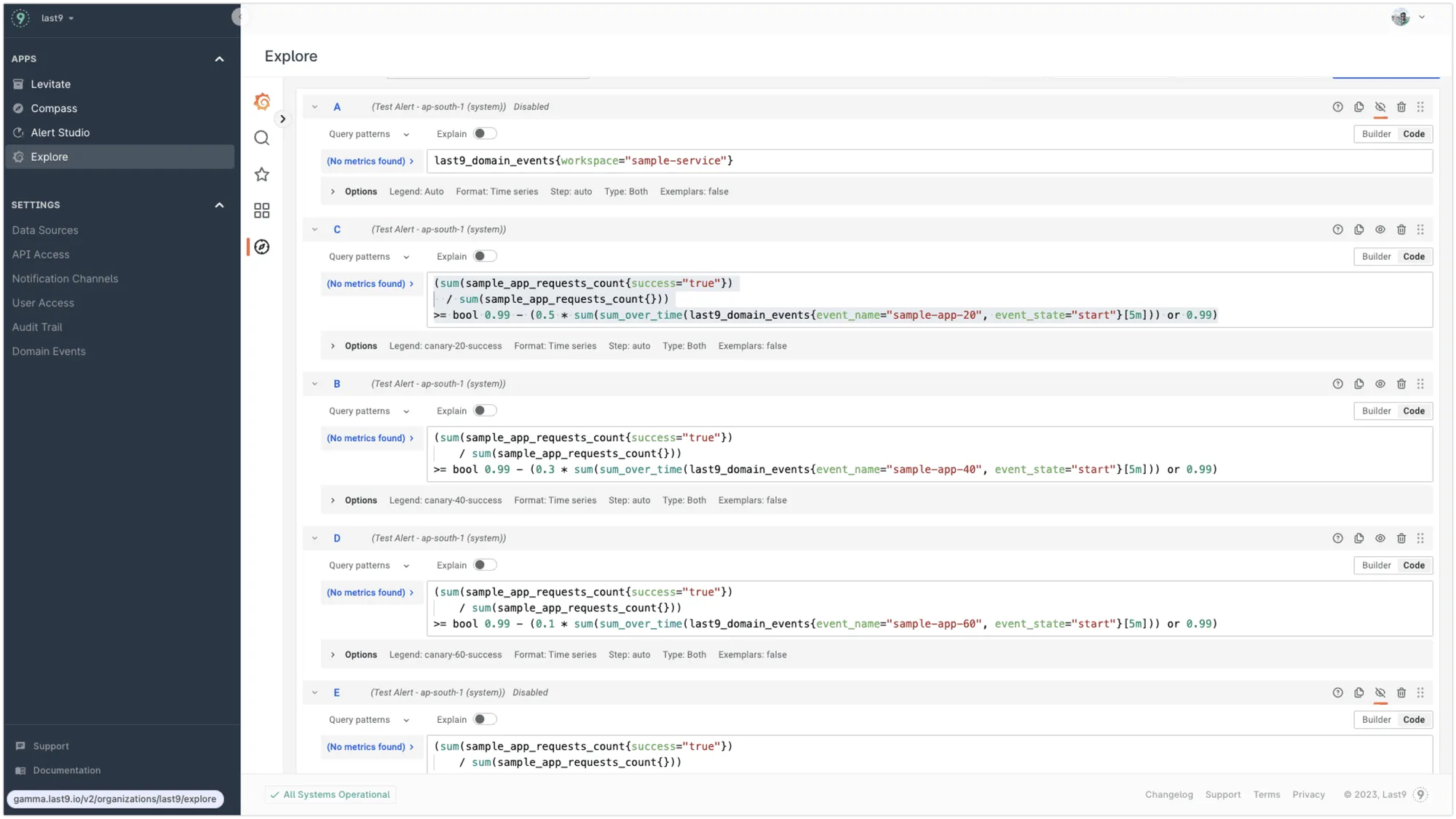
Task: Go to Audit Trail settings
Action: [x=36, y=327]
